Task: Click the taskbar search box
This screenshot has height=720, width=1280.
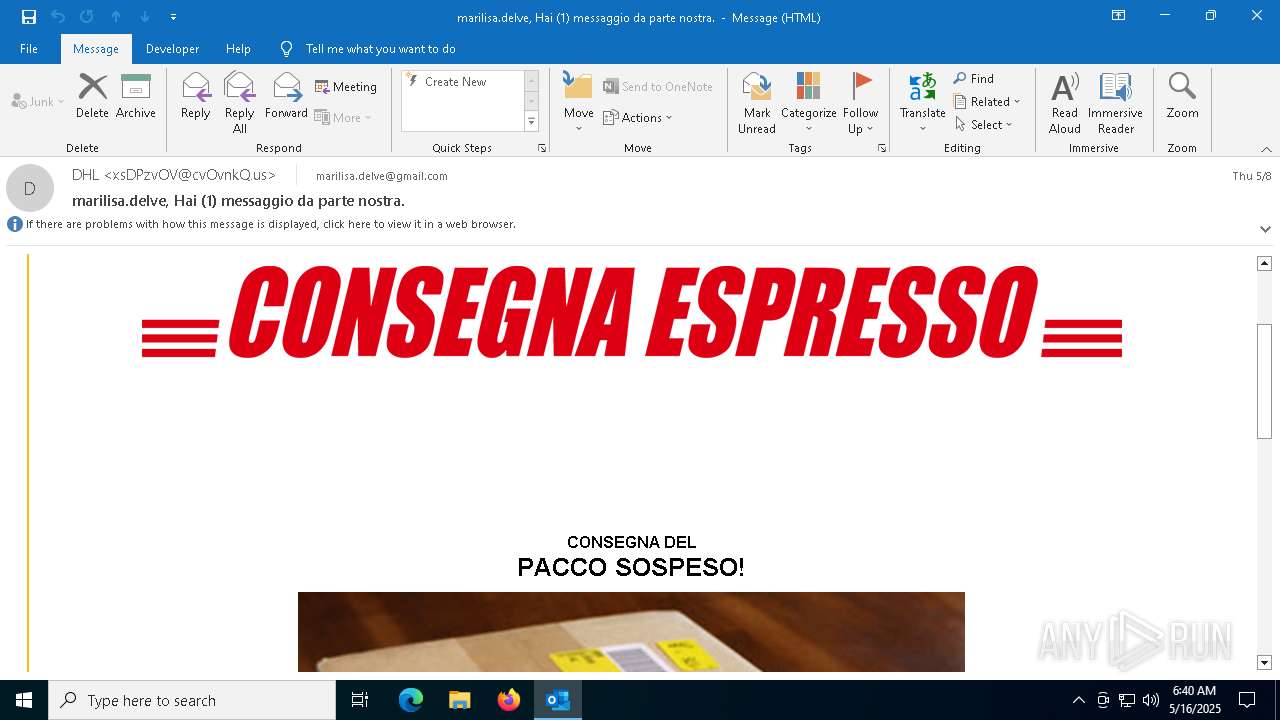Action: click(192, 700)
